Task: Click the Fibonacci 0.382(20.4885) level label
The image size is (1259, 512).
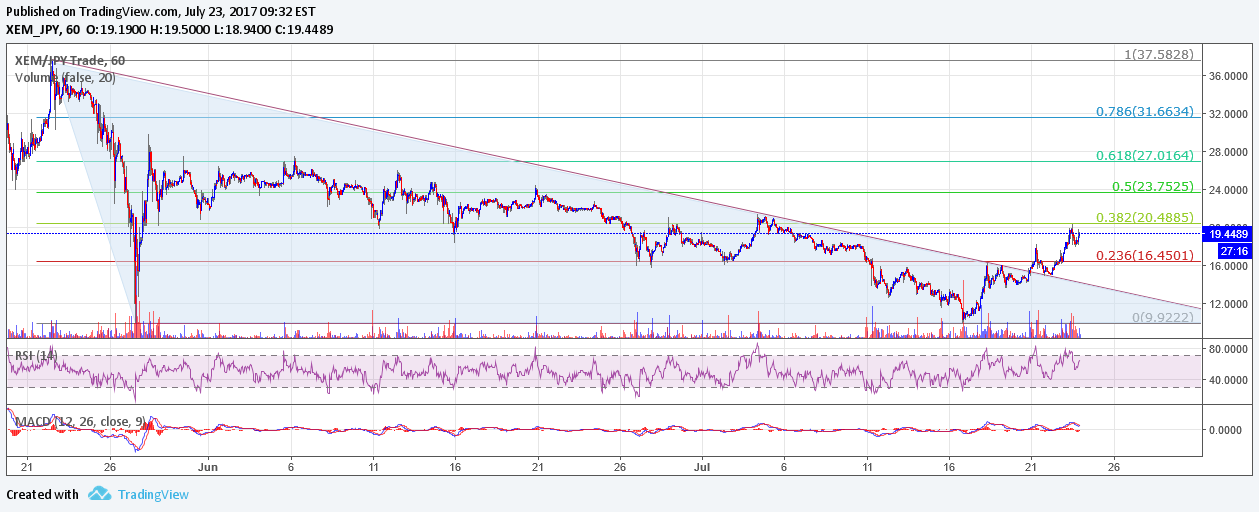Action: (x=1145, y=217)
